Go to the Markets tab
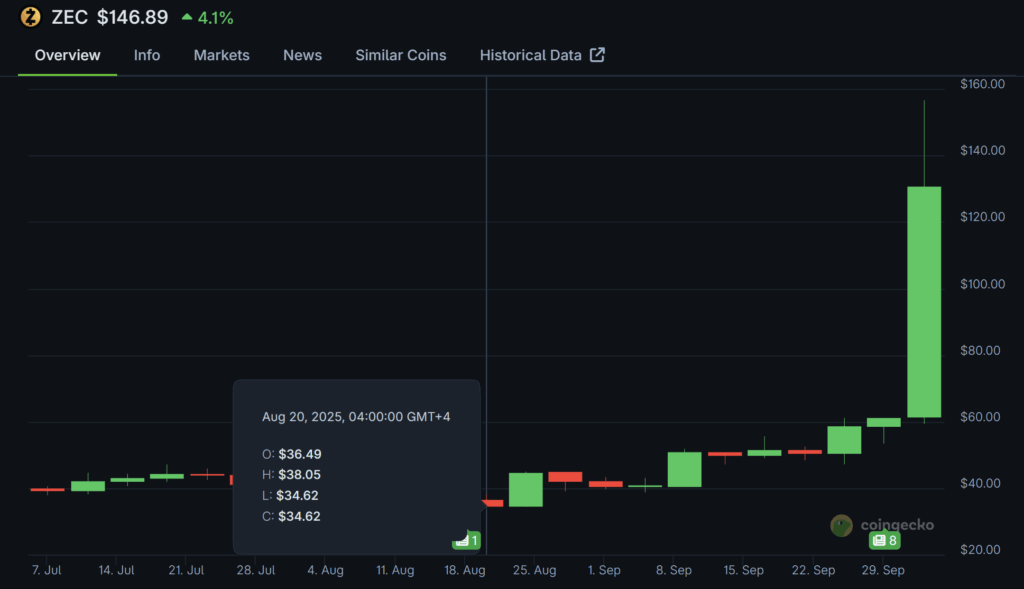 [x=221, y=55]
